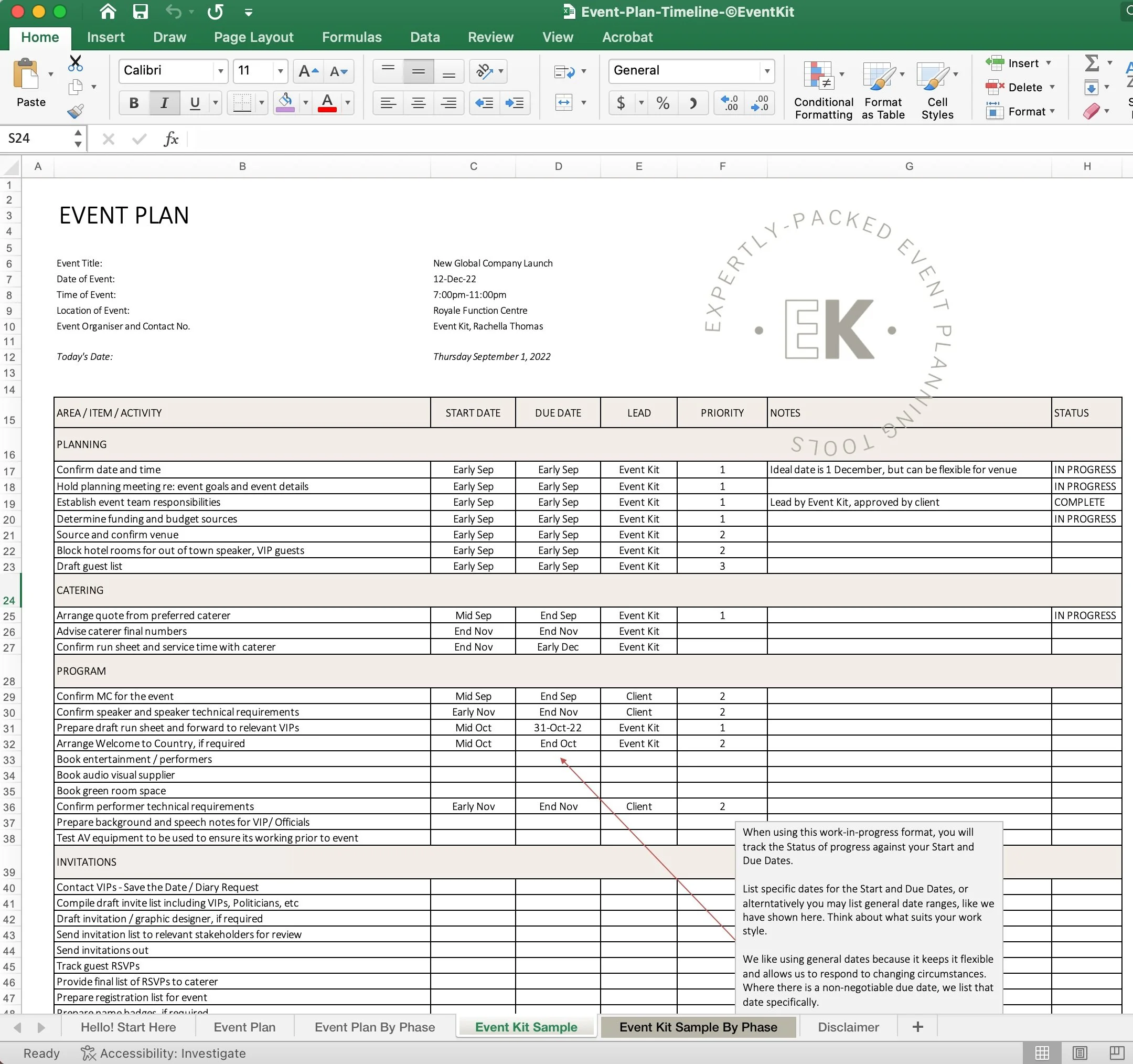Apply underline formatting
The height and width of the screenshot is (1064, 1133).
(195, 103)
